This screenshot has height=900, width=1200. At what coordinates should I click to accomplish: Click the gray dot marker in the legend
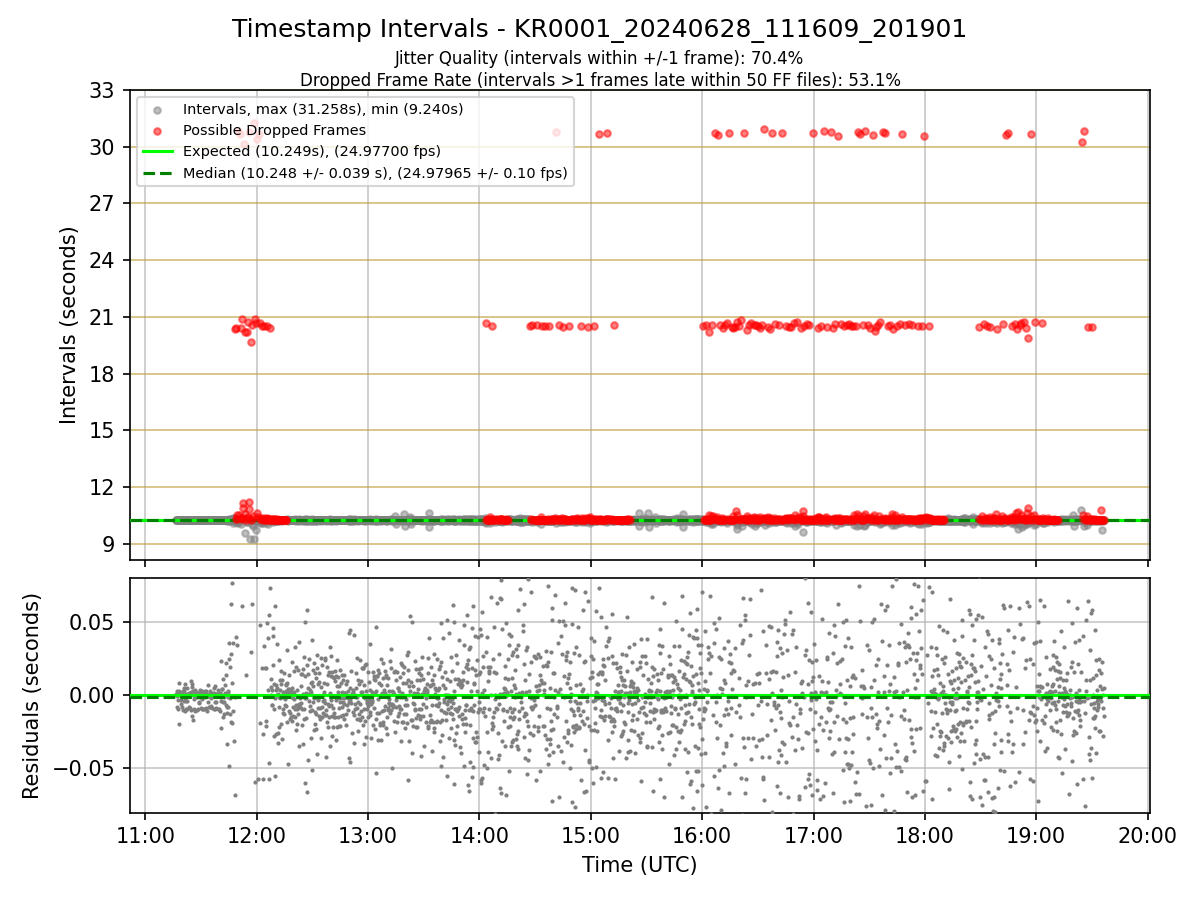[x=158, y=109]
